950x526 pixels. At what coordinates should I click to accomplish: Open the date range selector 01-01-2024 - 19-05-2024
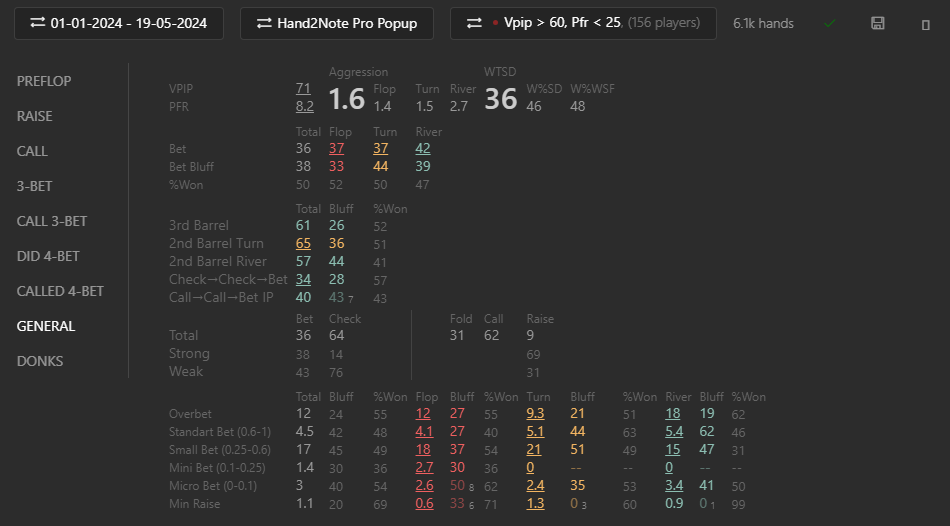119,23
